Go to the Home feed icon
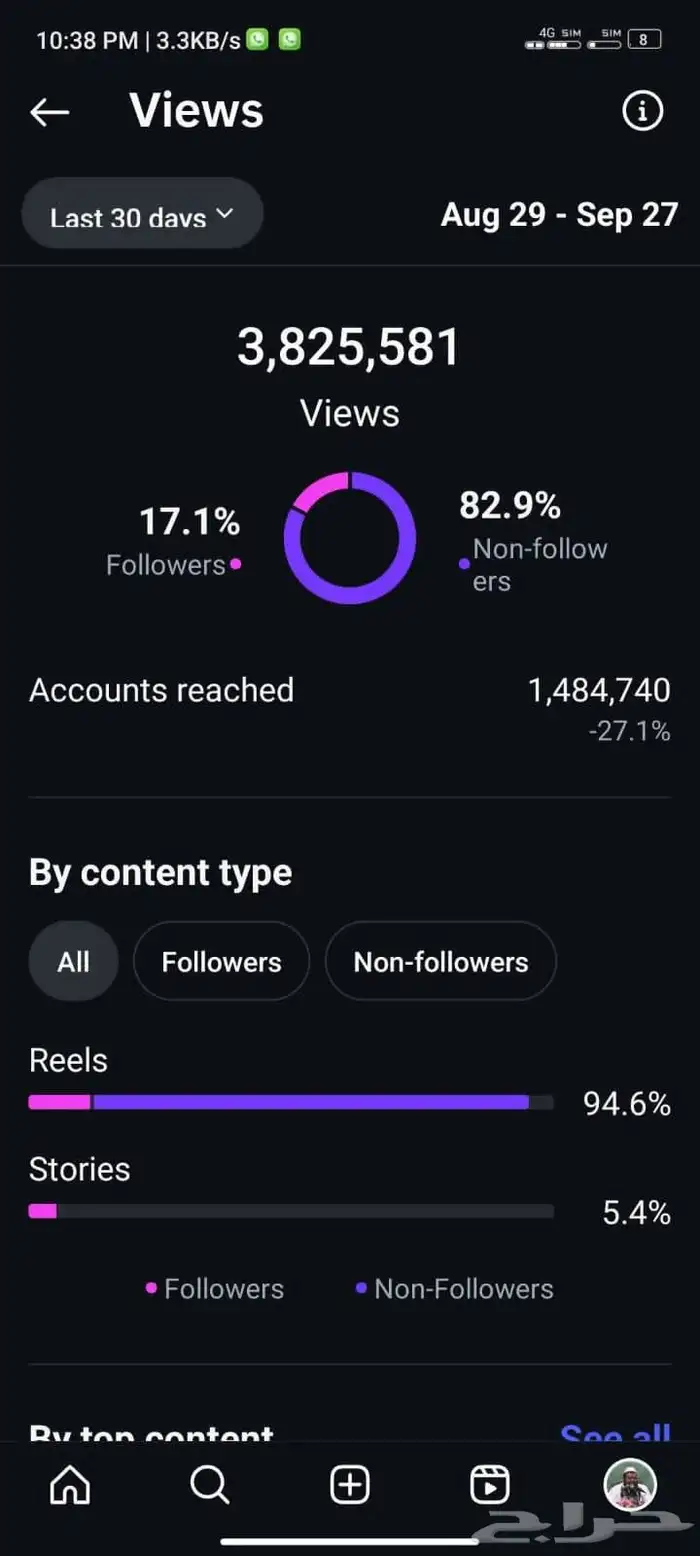The image size is (700, 1556). click(70, 1486)
